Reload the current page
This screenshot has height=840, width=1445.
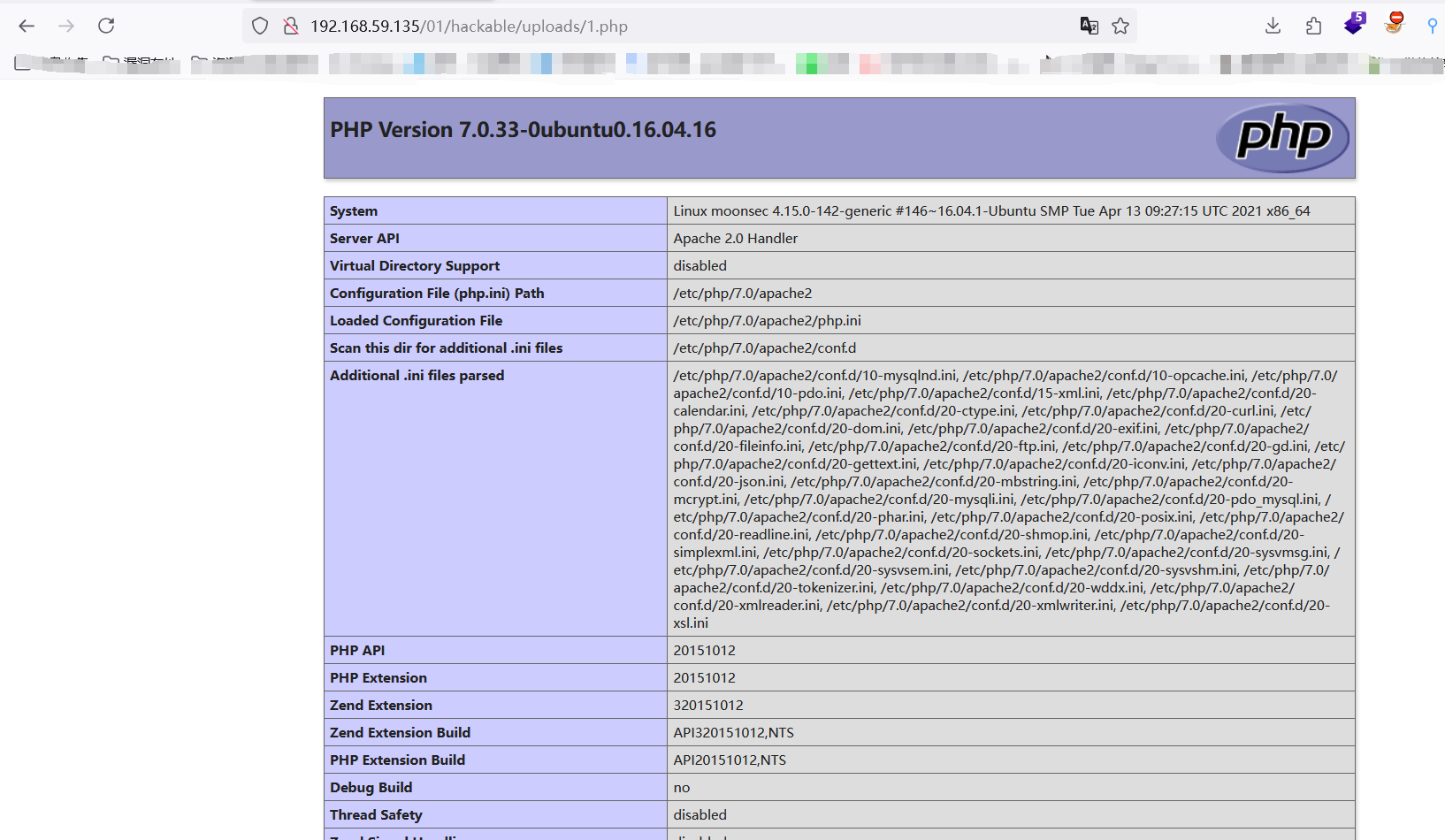pos(106,26)
